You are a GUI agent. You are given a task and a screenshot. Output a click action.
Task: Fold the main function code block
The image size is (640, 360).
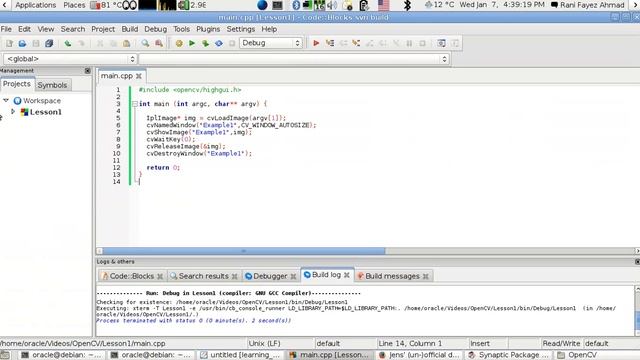[x=135, y=104]
